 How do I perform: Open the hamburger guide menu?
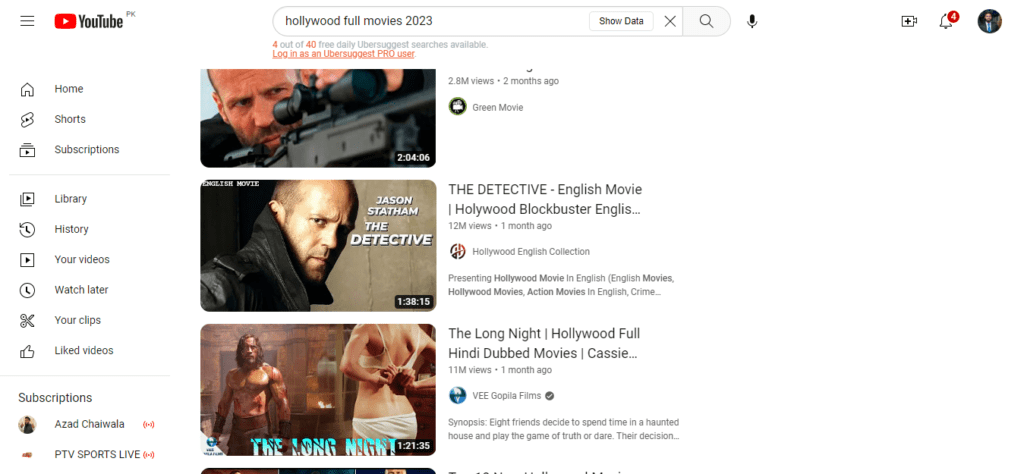27,21
